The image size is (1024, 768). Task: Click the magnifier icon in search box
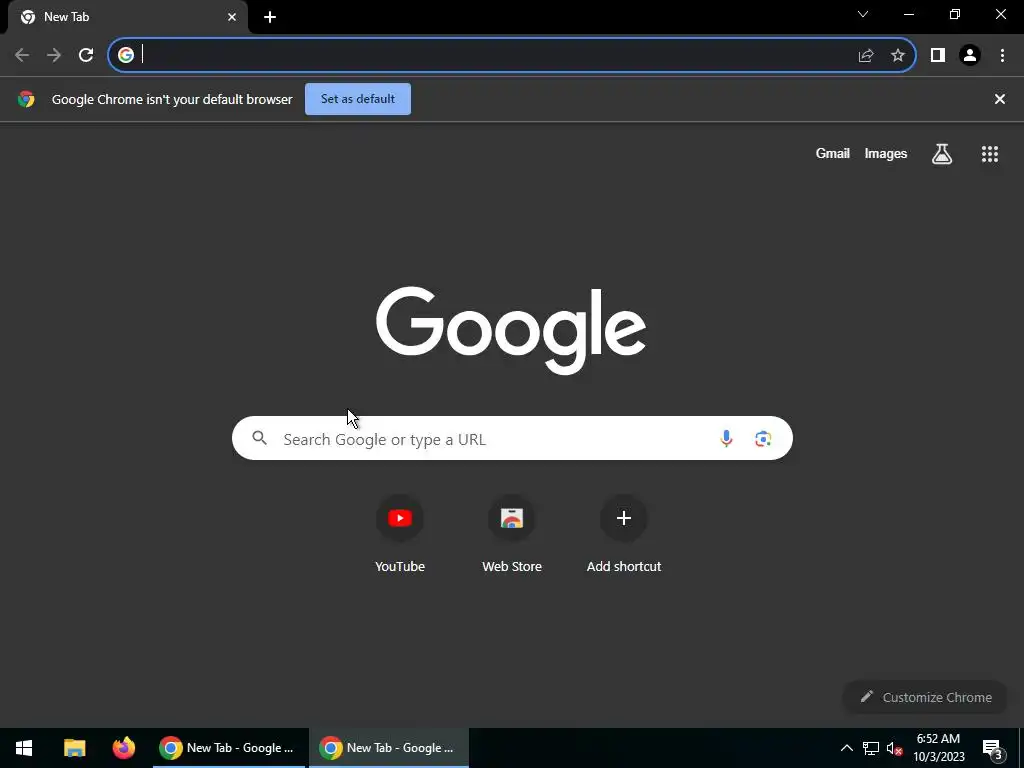tap(259, 438)
